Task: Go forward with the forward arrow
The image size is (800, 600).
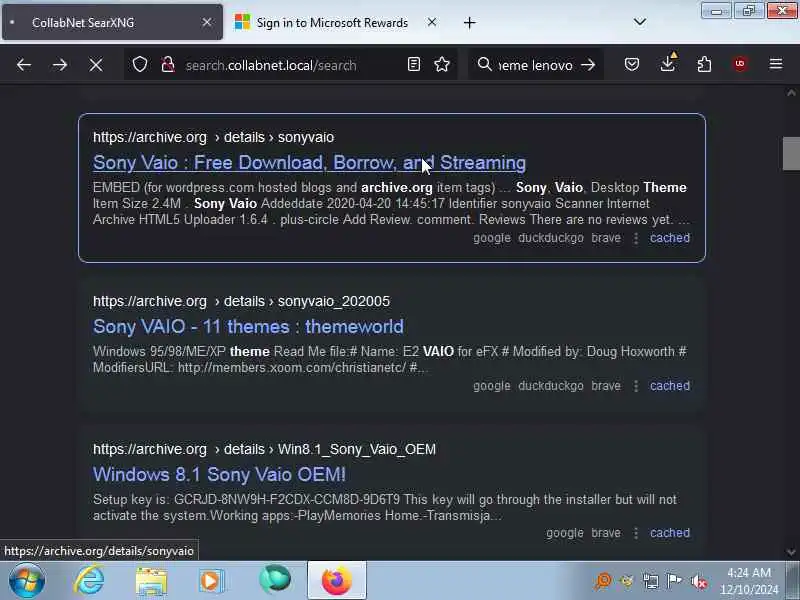Action: click(60, 65)
